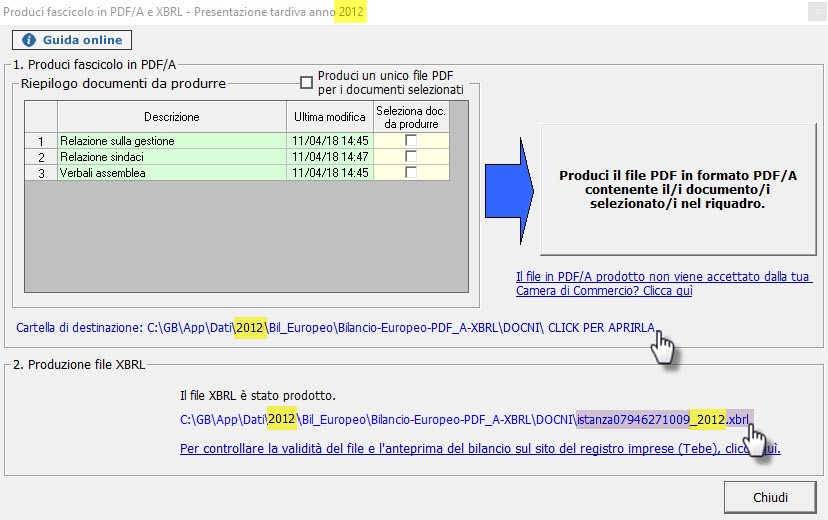Tick the checkbox for Relazione sindaci
828x520 pixels.
tap(411, 156)
